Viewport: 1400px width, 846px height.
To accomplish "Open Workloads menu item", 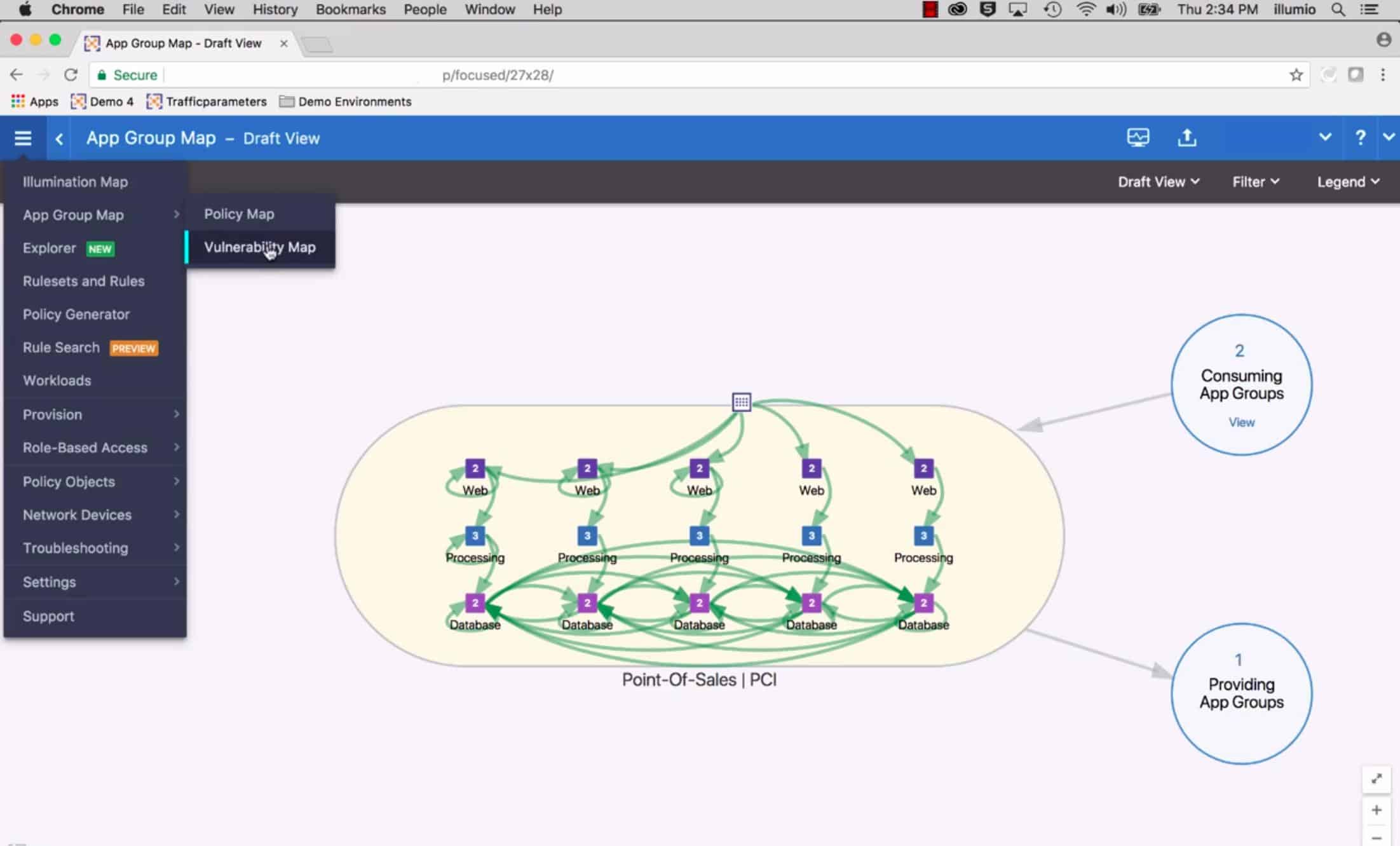I will pyautogui.click(x=95, y=381).
